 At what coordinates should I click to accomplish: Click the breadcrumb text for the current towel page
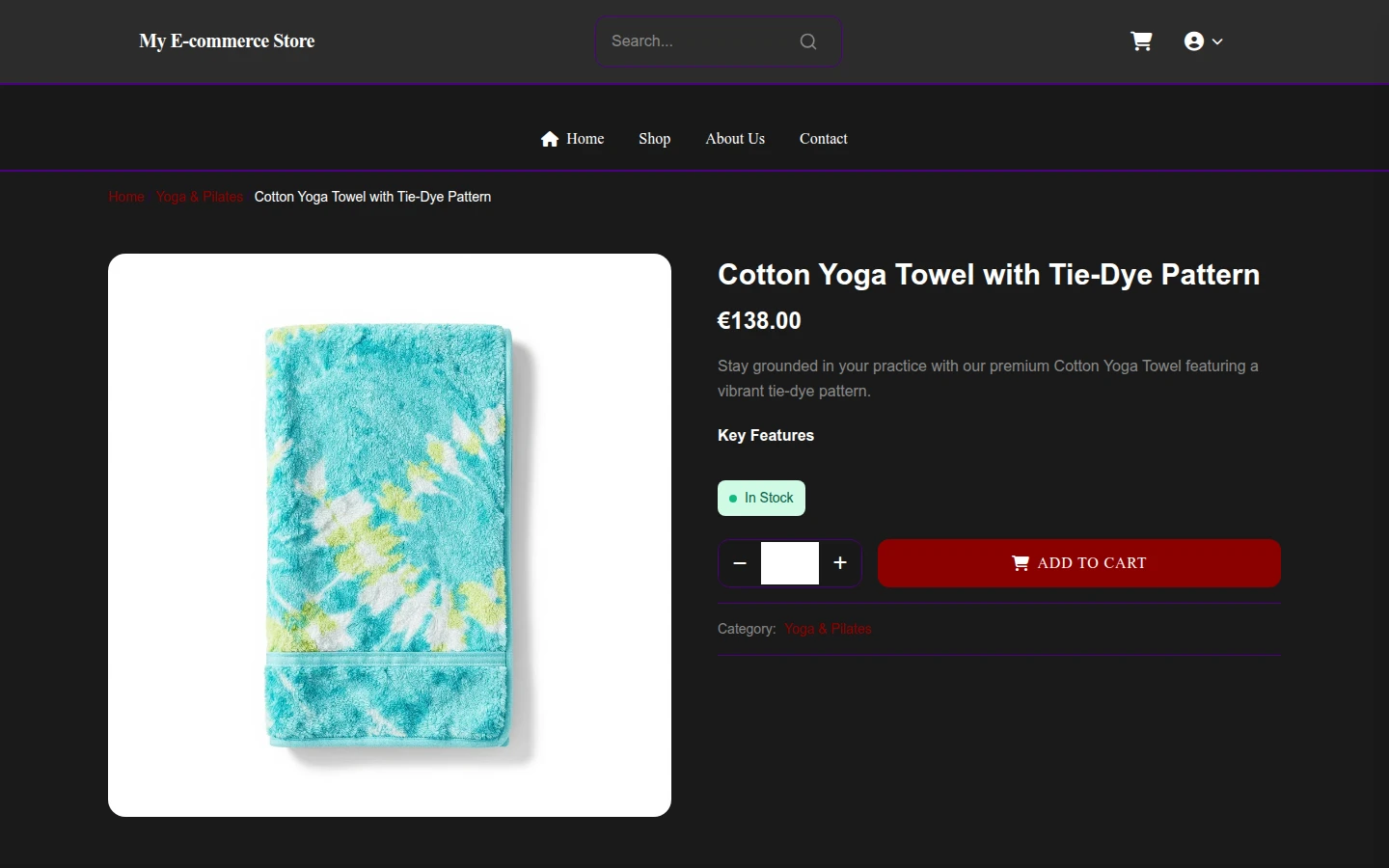372,197
